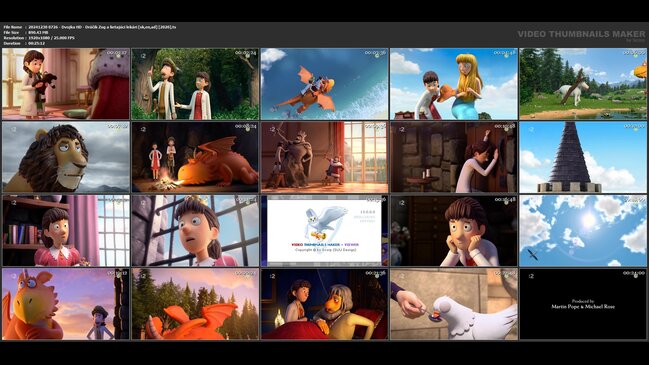Select the girl holding teddy bear thumbnail

tap(66, 84)
